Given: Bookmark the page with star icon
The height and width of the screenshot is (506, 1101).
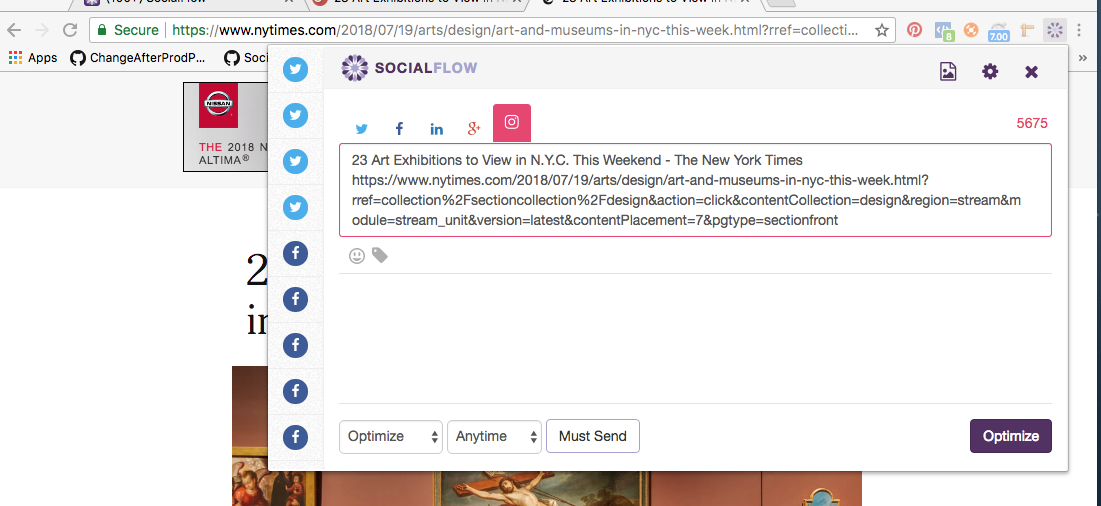Looking at the screenshot, I should 882,30.
